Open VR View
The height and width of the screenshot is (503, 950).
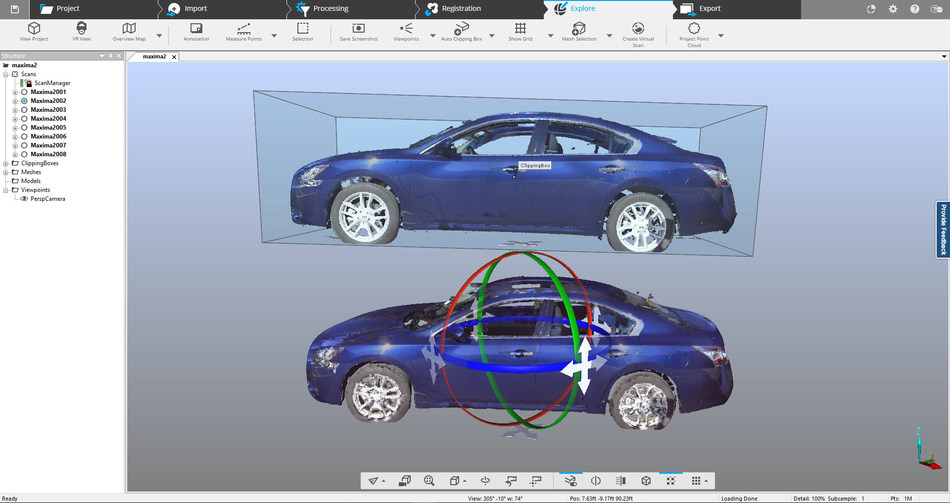point(81,30)
